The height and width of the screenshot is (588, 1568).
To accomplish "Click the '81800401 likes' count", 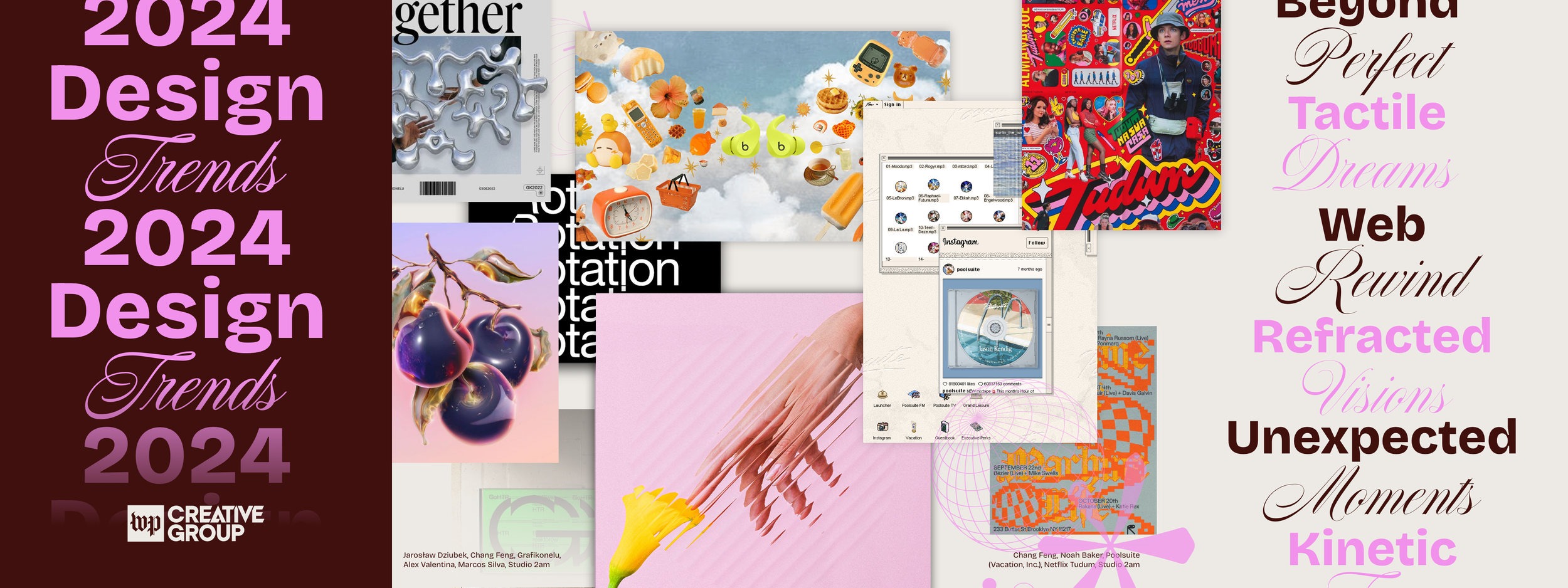I will [961, 384].
